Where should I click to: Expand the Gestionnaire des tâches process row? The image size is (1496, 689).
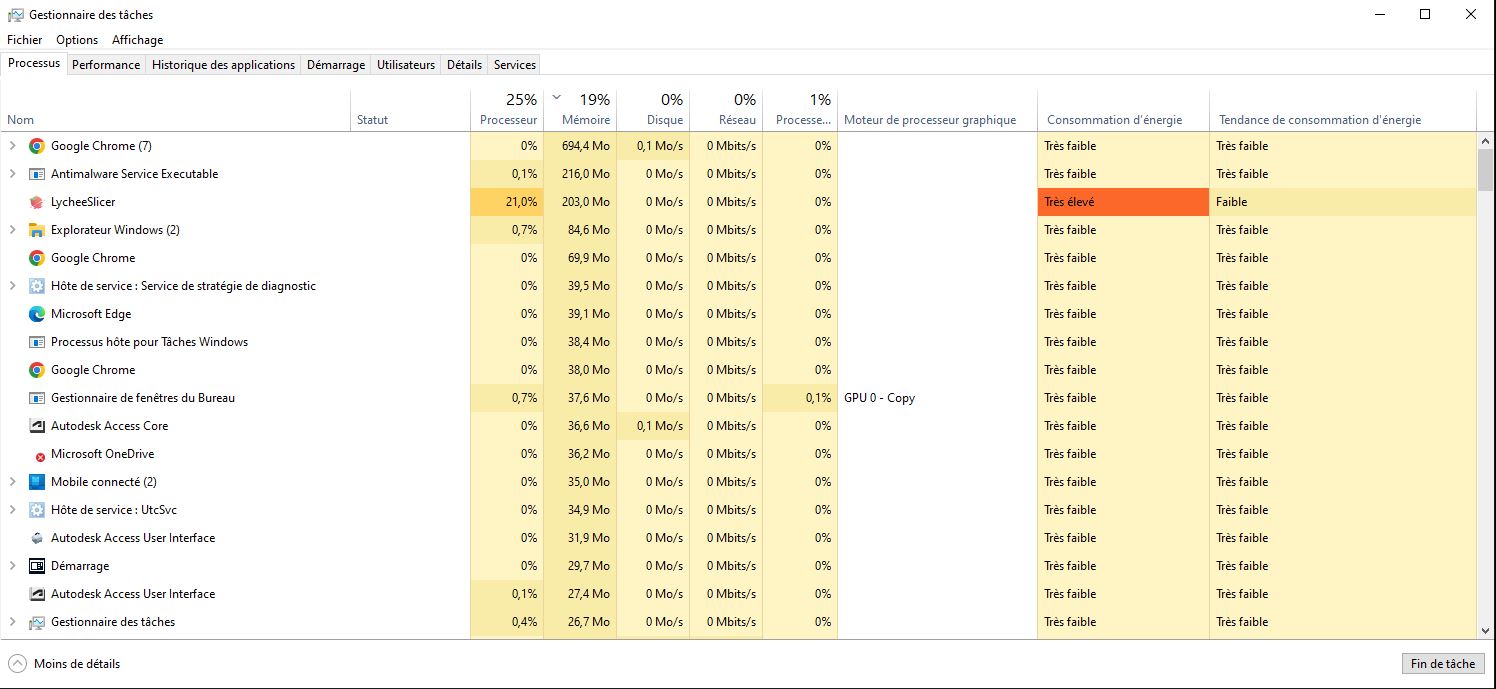click(13, 622)
